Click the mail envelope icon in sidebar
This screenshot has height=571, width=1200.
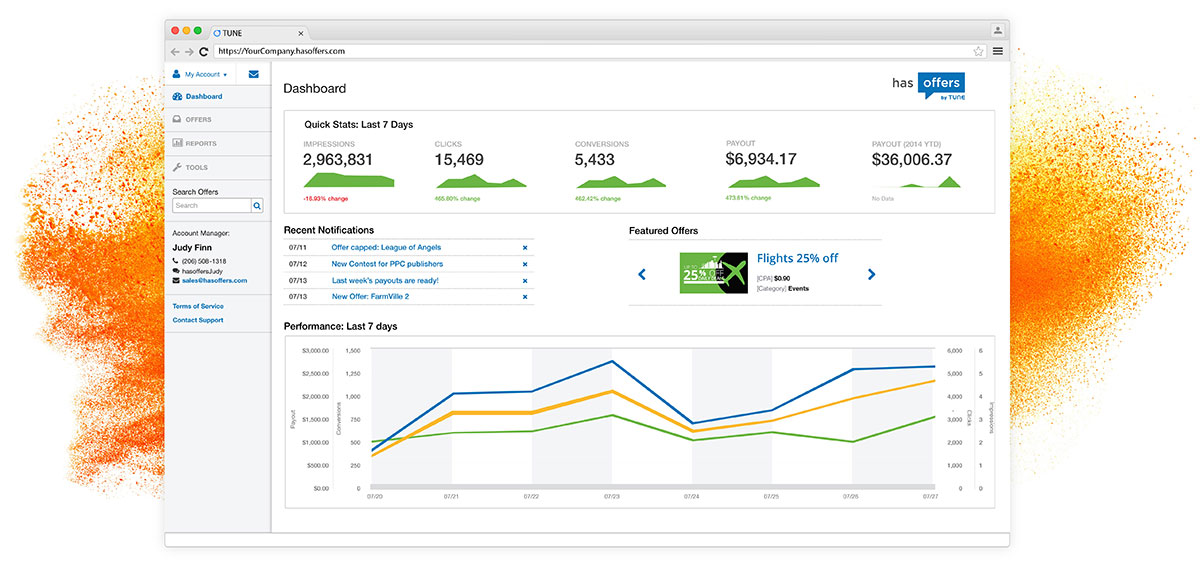coord(253,74)
